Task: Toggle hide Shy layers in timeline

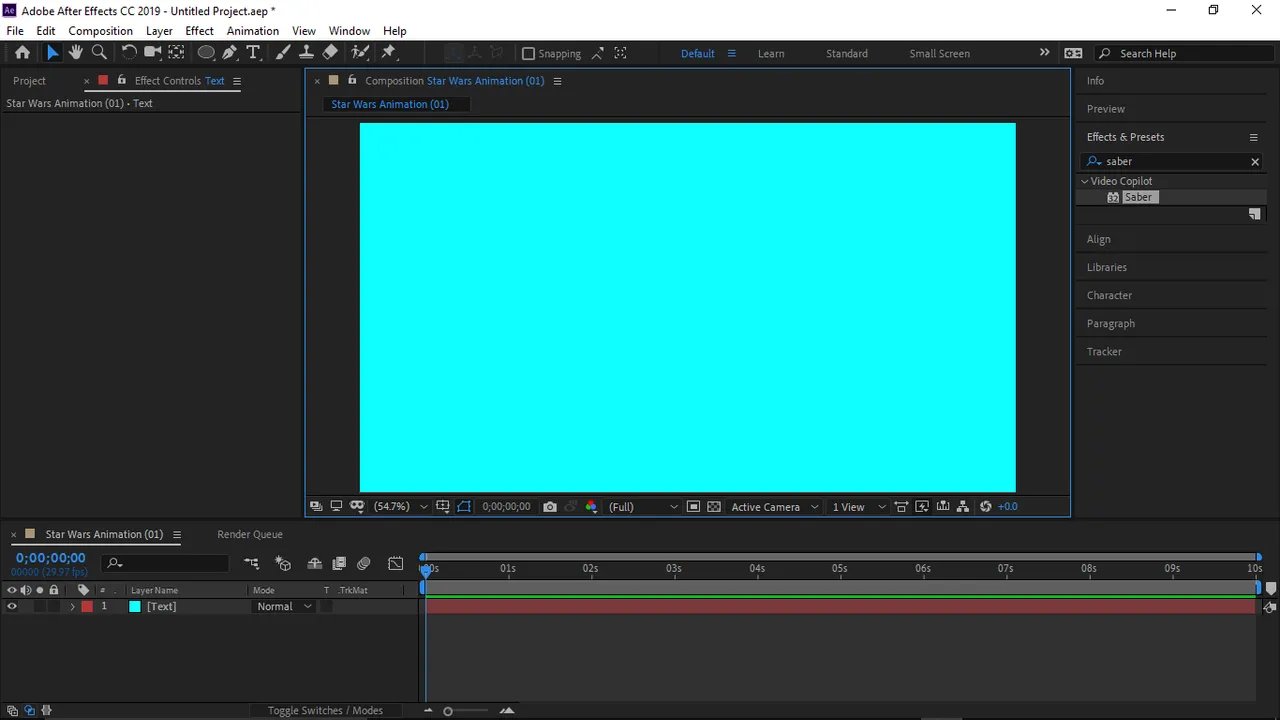Action: click(314, 564)
